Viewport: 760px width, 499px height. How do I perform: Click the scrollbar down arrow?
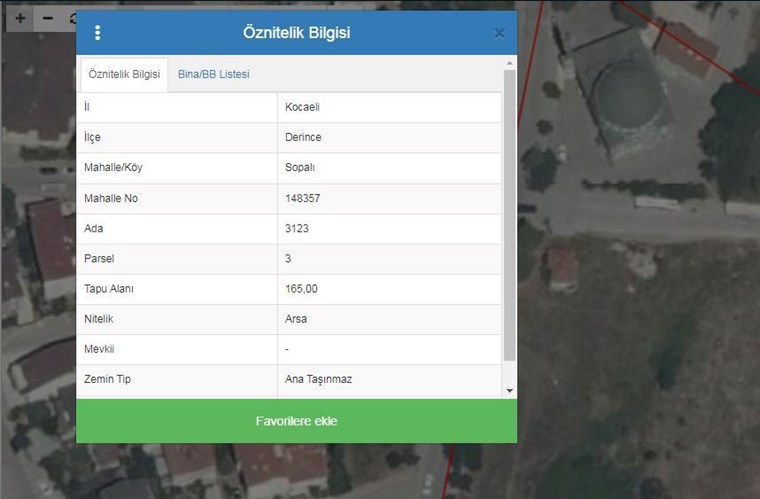pos(509,390)
